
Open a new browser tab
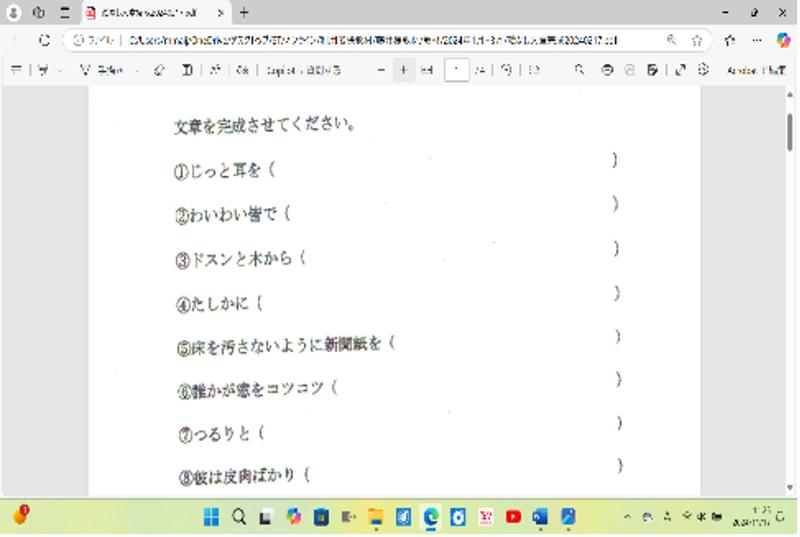tap(245, 13)
